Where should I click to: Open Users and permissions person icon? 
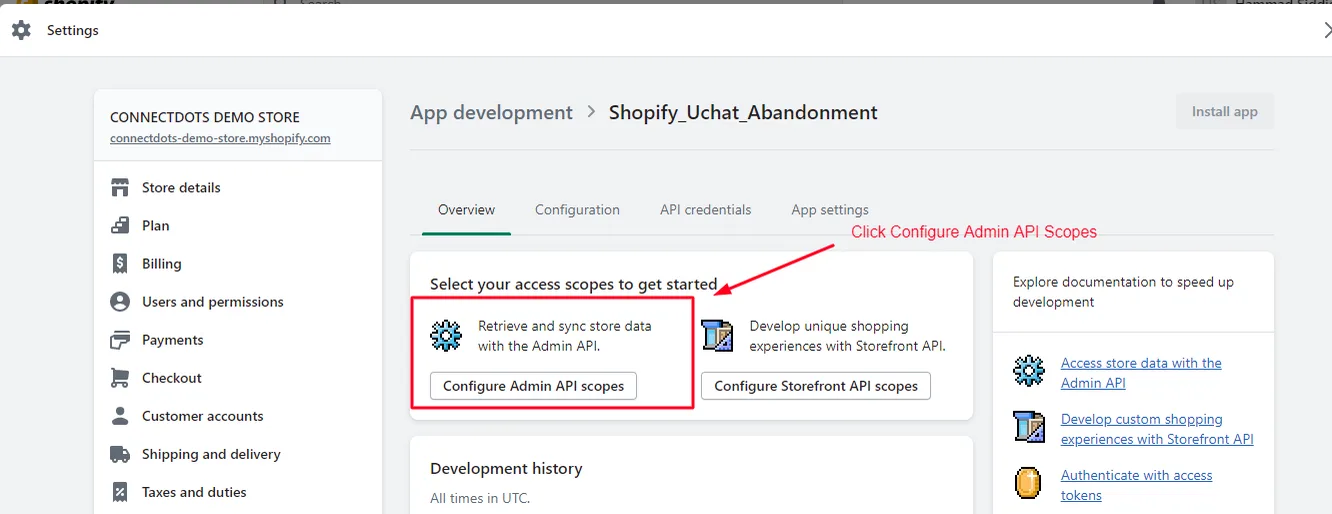tap(120, 302)
